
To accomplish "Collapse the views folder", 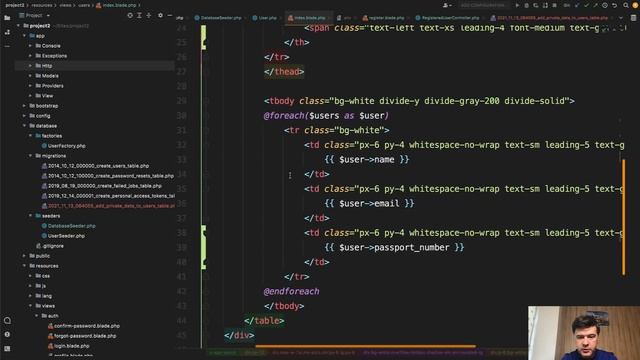I will [x=30, y=306].
